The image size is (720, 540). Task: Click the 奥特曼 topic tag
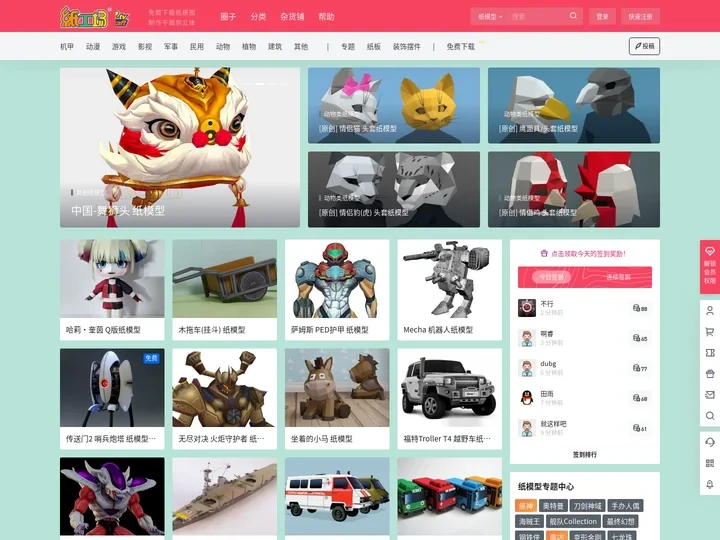[553, 506]
